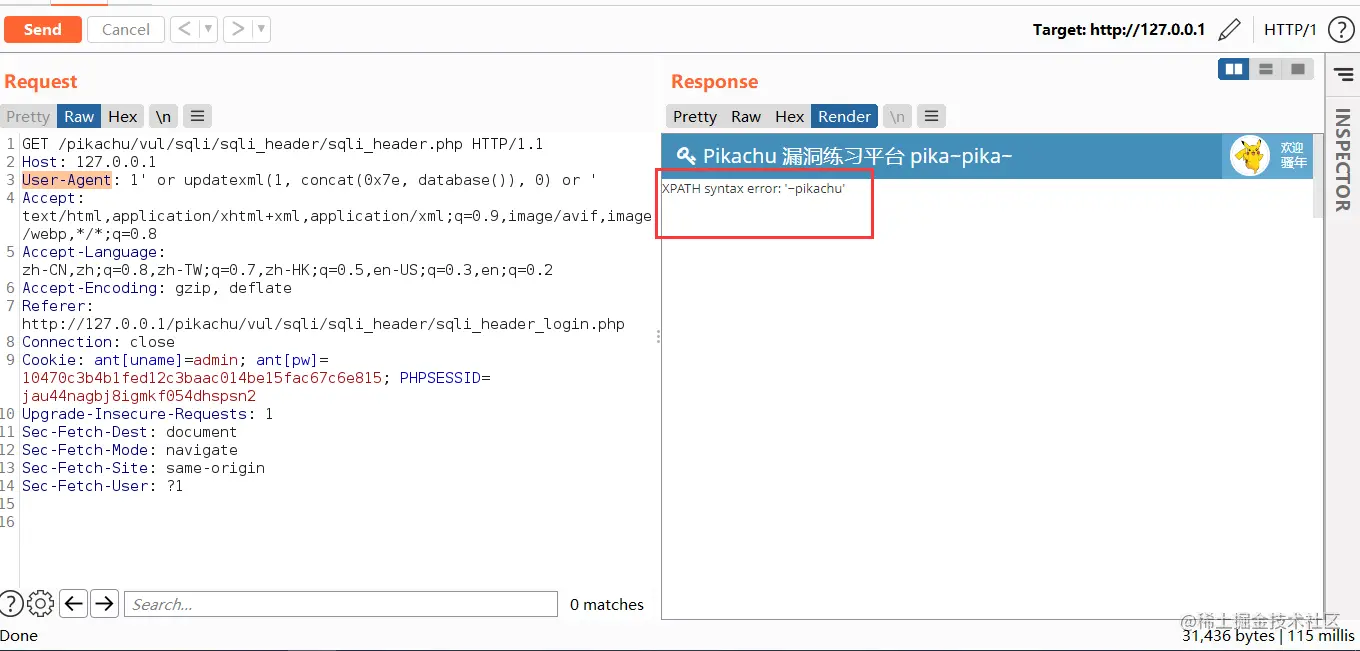This screenshot has height=651, width=1360.
Task: Select top-bottom split layout
Action: pos(1265,69)
